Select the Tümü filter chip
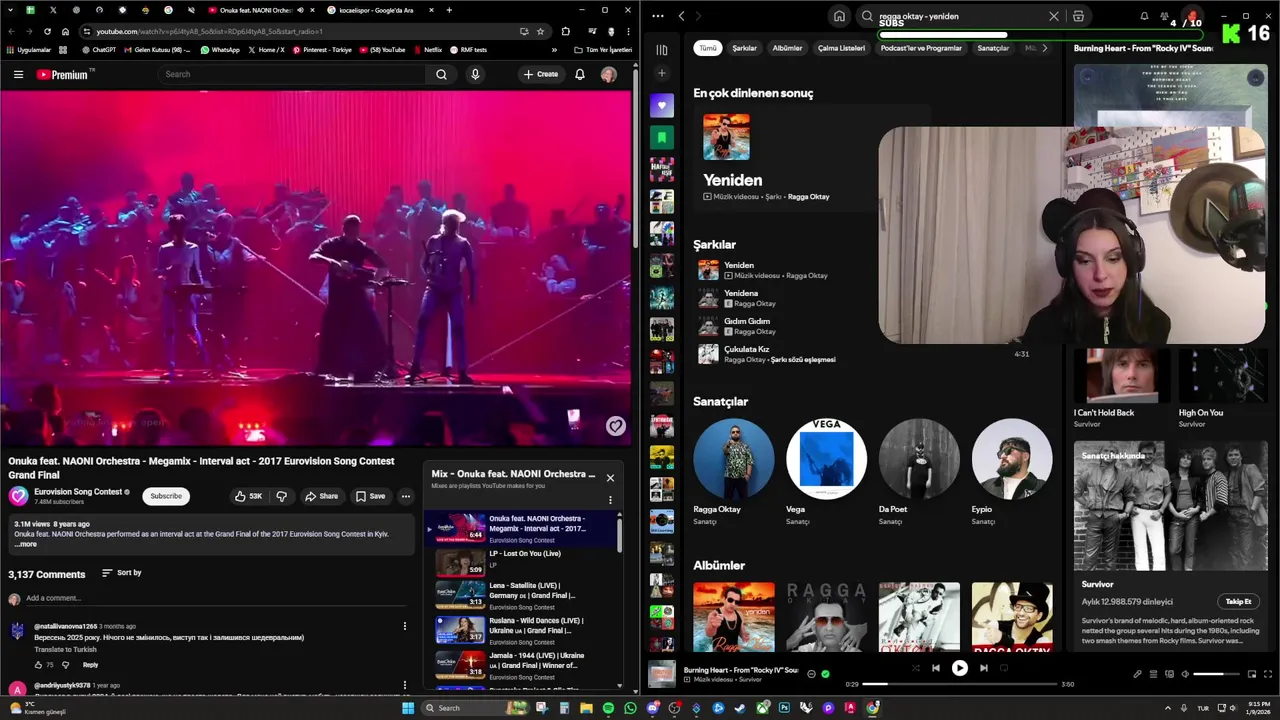This screenshot has height=720, width=1280. [x=708, y=48]
